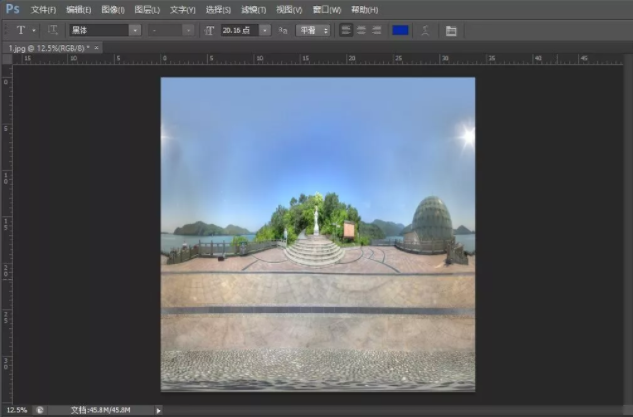Set left text alignment
633x417 pixels.
[346, 30]
